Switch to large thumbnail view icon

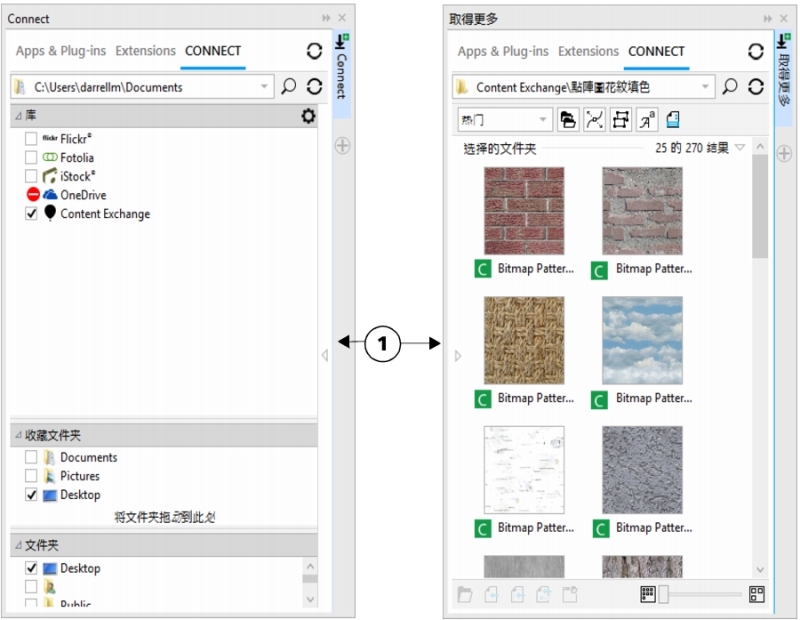(x=757, y=594)
